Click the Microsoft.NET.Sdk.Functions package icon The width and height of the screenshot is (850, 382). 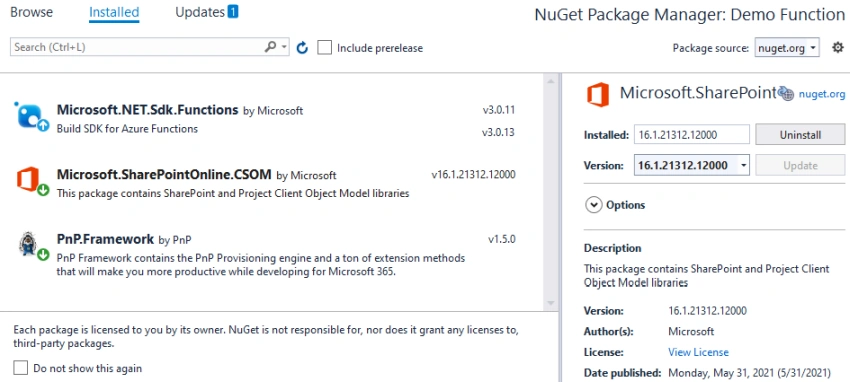(30, 116)
